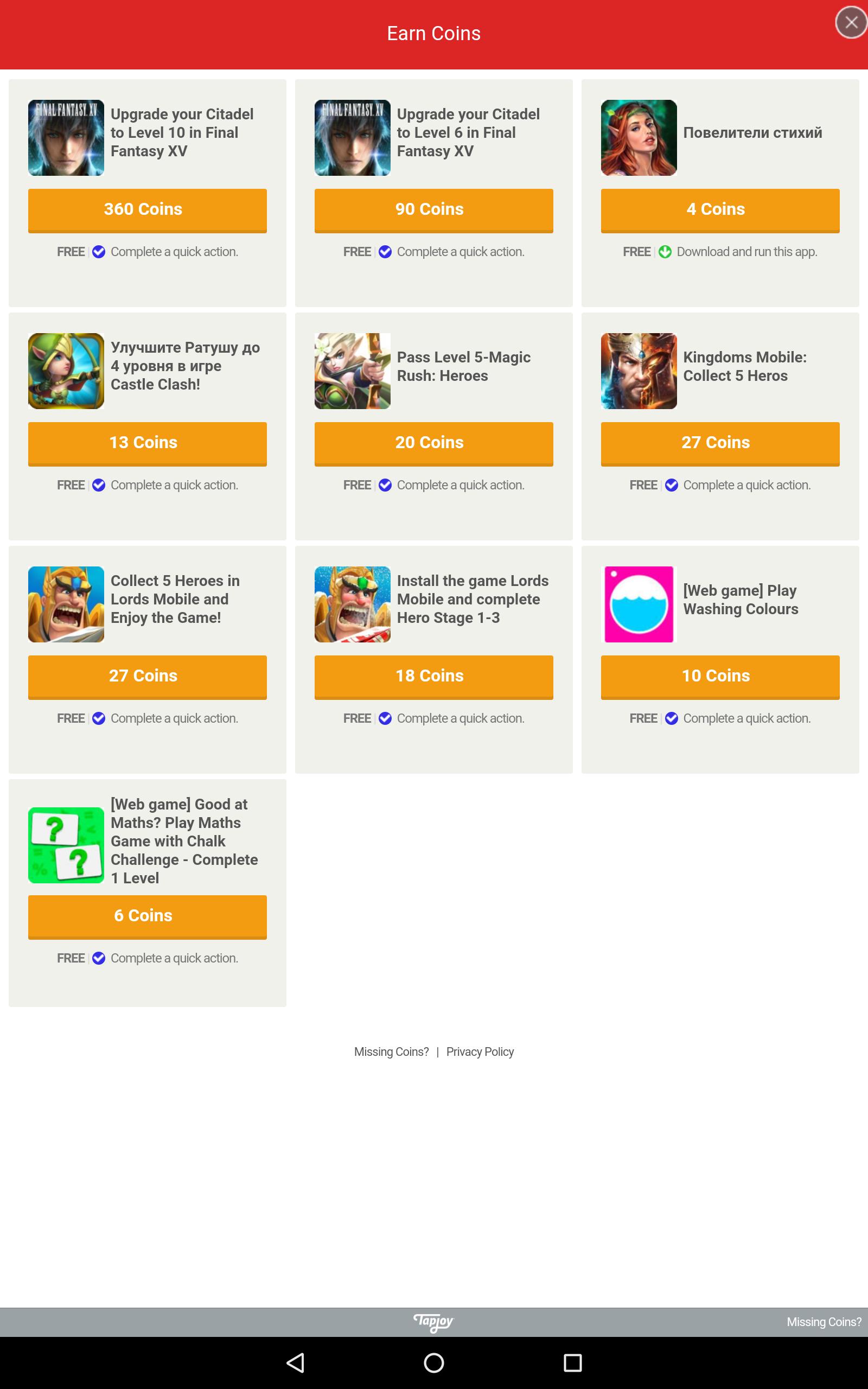This screenshot has height=1389, width=868.
Task: Tap the 18 Coins button
Action: click(434, 677)
